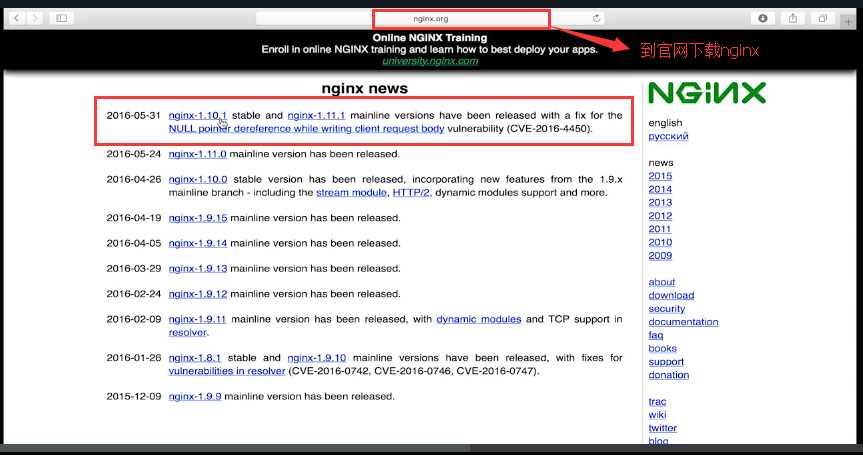Follow the resolver link
This screenshot has height=455, width=863.
pos(188,332)
